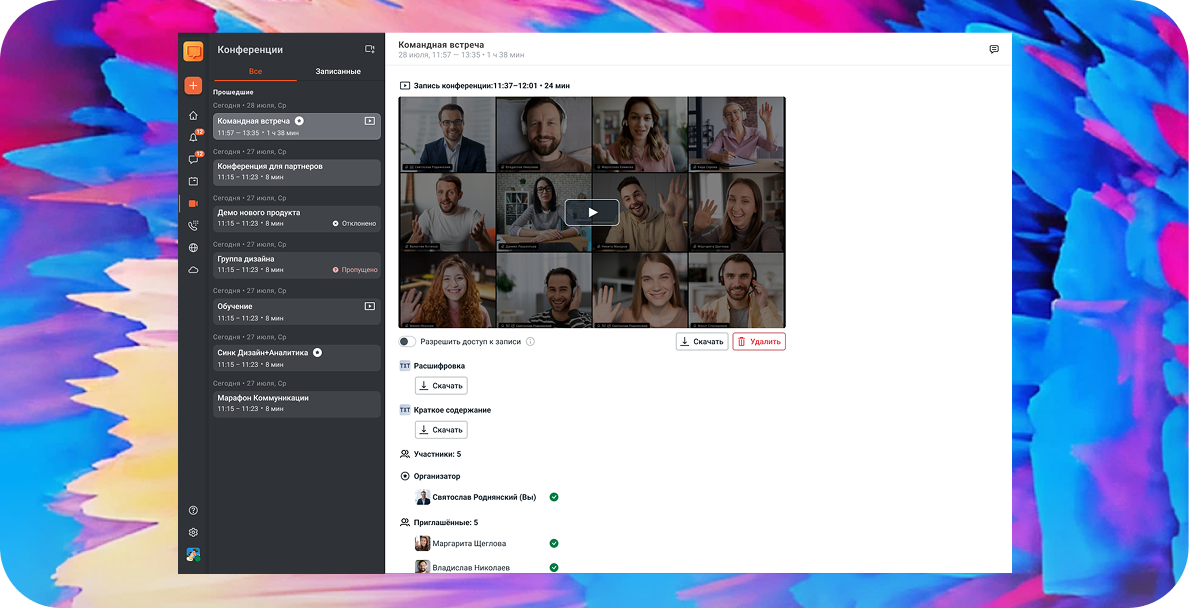Screen dimensions: 1189x608
Task: Open the cloud storage icon in sidebar
Action: coord(193,270)
